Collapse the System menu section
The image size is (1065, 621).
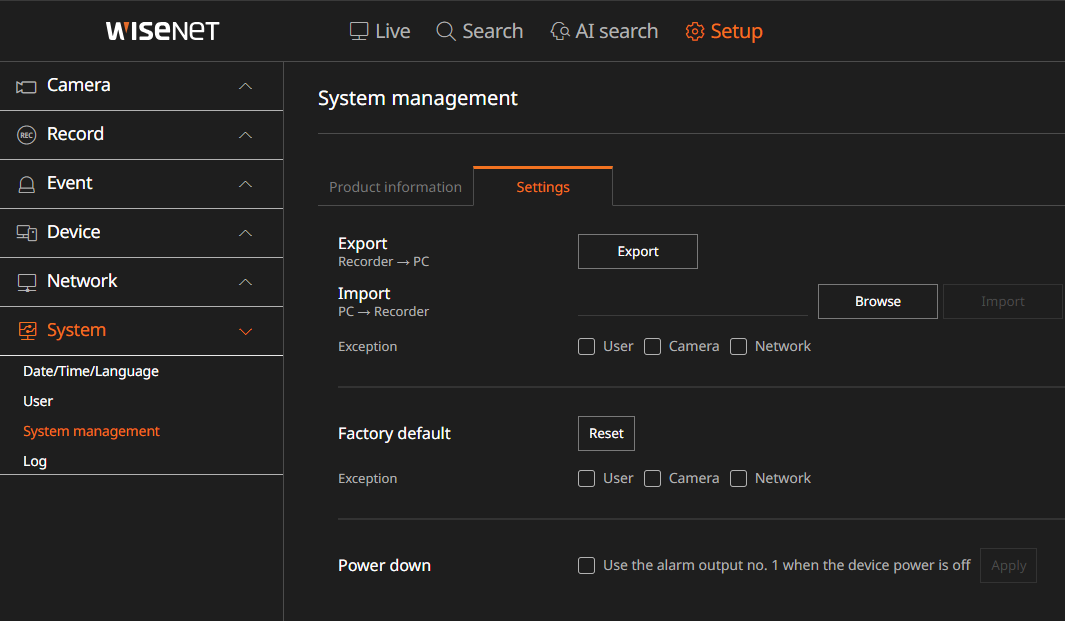(245, 330)
